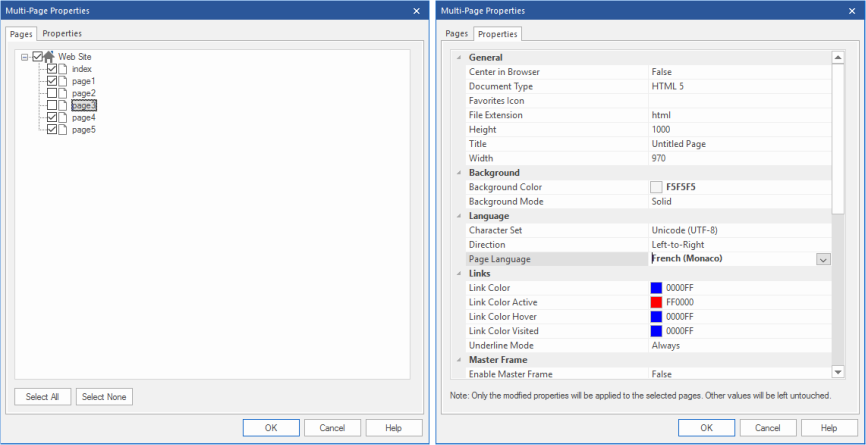This screenshot has height=445, width=866.
Task: Click the Select All button
Action: (x=43, y=397)
